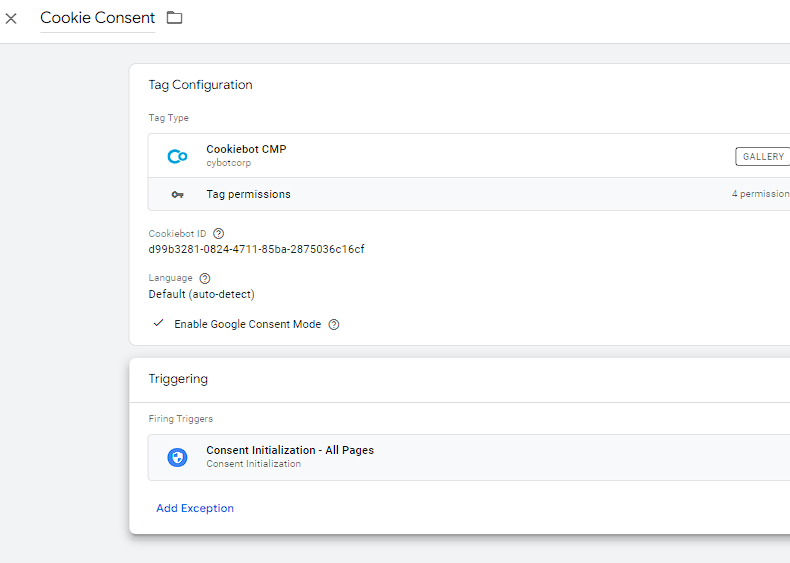Click the Triggering section header
The height and width of the screenshot is (563, 790).
(x=178, y=379)
